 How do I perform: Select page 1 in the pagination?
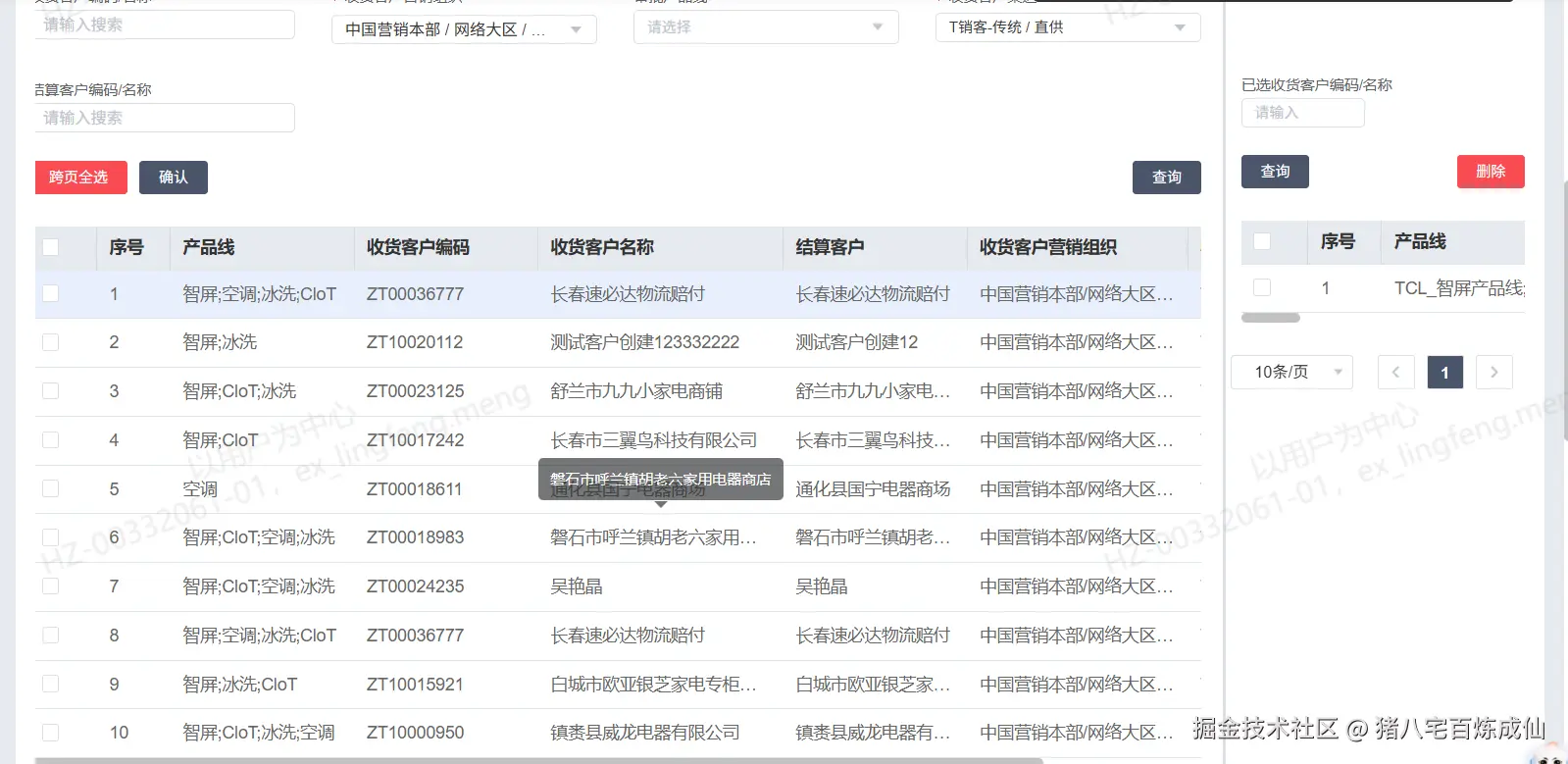pos(1444,372)
